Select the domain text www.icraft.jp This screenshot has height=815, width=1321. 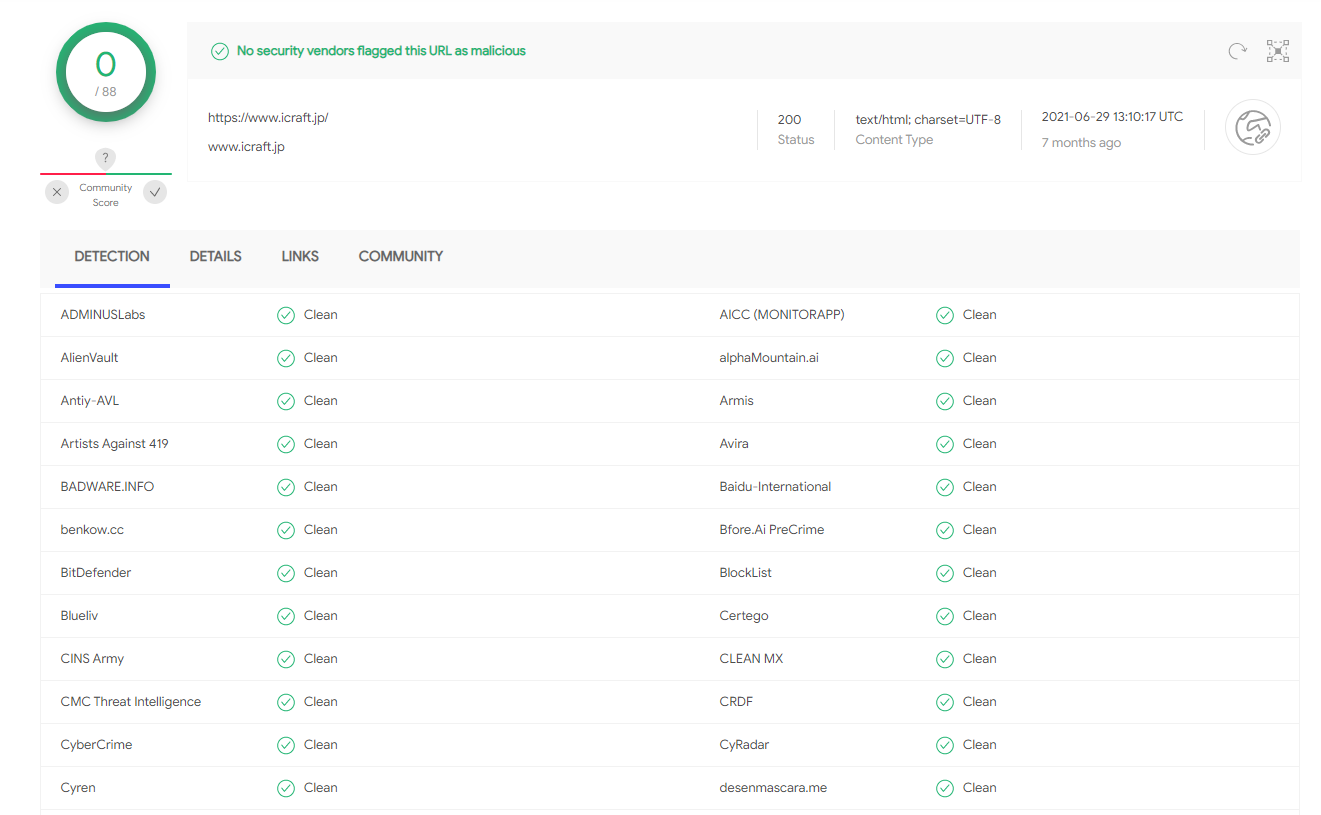[246, 147]
